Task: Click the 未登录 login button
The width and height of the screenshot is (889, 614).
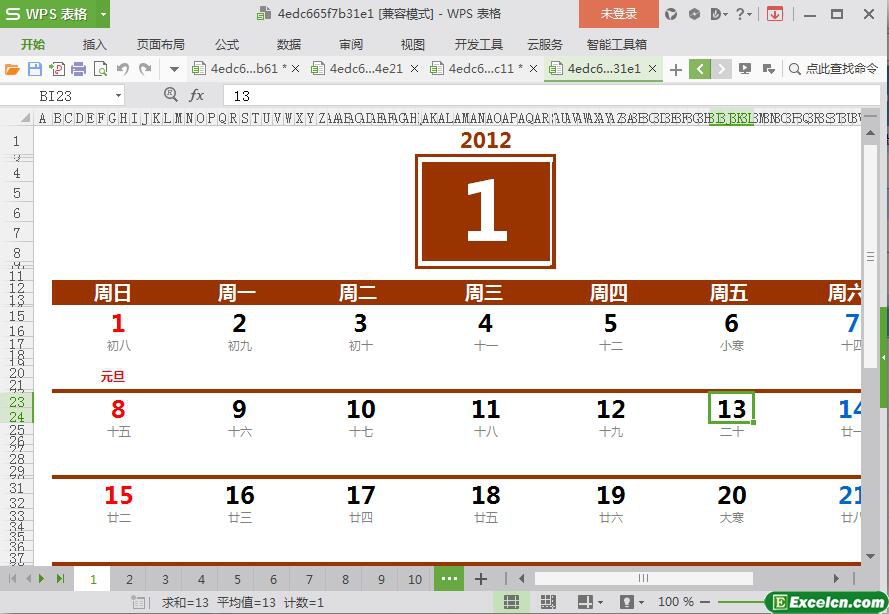Action: 619,14
